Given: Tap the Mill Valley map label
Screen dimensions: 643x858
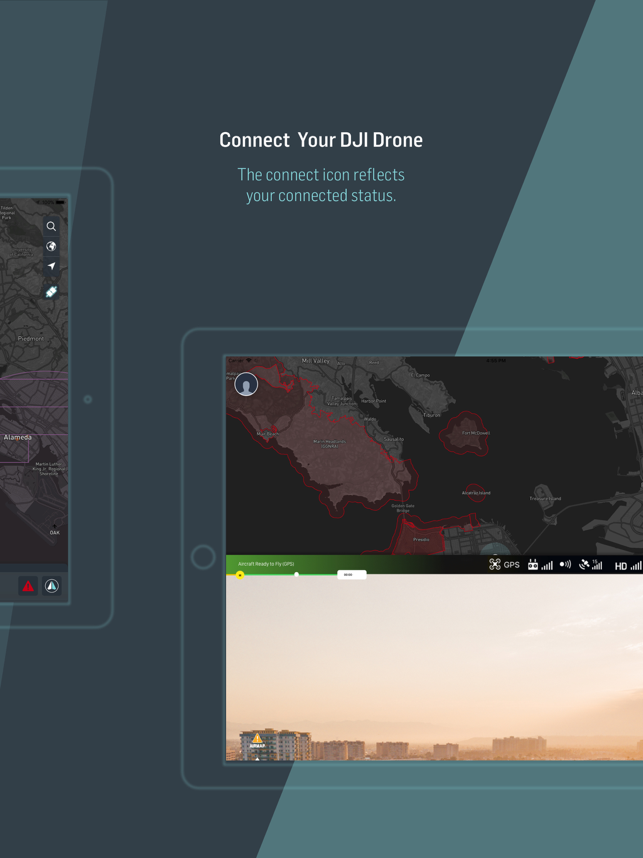Looking at the screenshot, I should [x=316, y=361].
